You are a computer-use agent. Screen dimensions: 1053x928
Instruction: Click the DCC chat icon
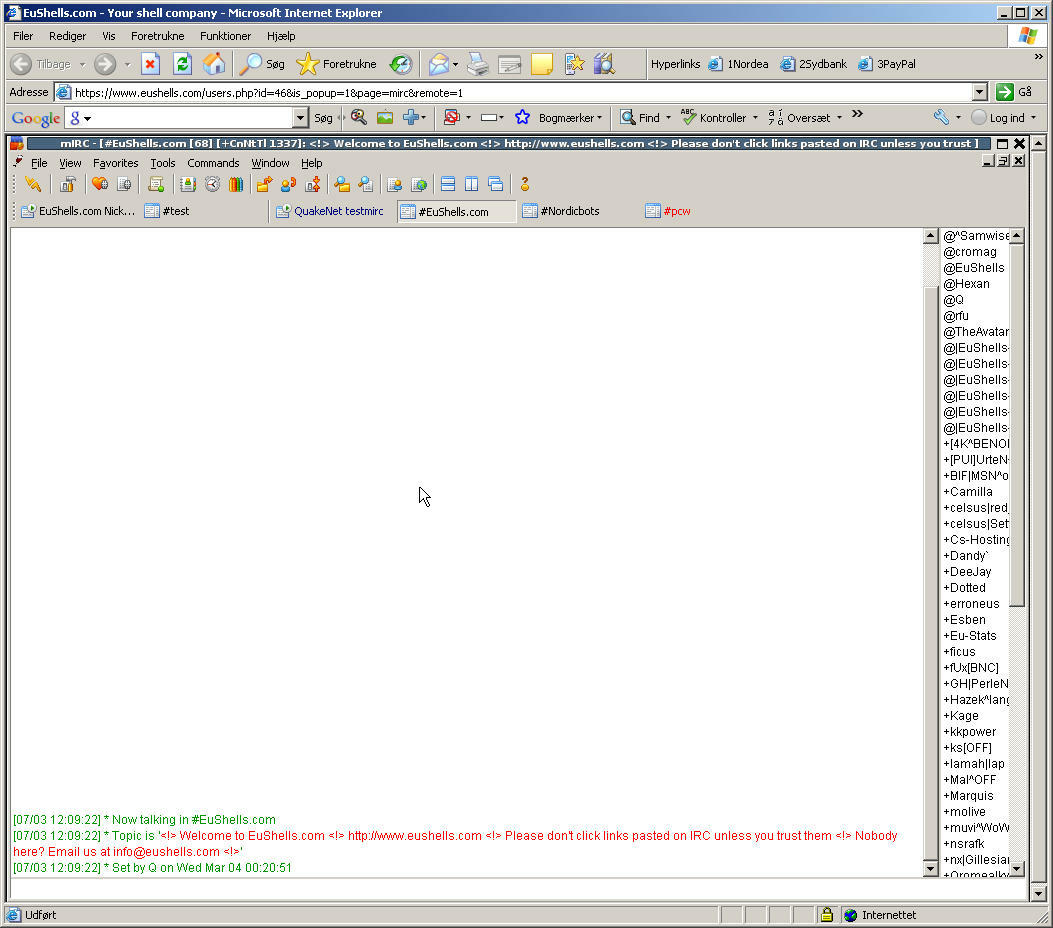[x=289, y=184]
